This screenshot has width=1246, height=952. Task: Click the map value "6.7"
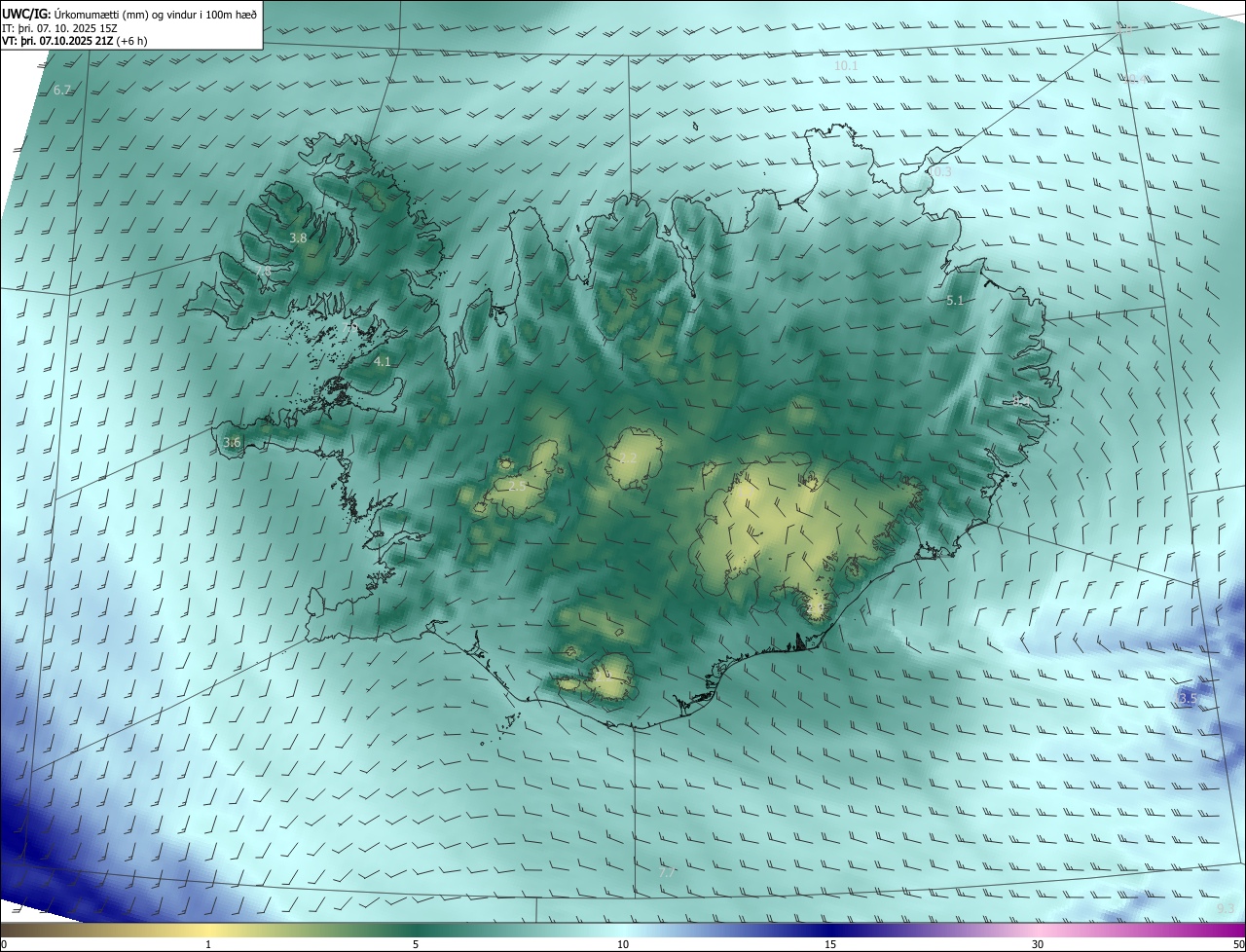(x=61, y=90)
